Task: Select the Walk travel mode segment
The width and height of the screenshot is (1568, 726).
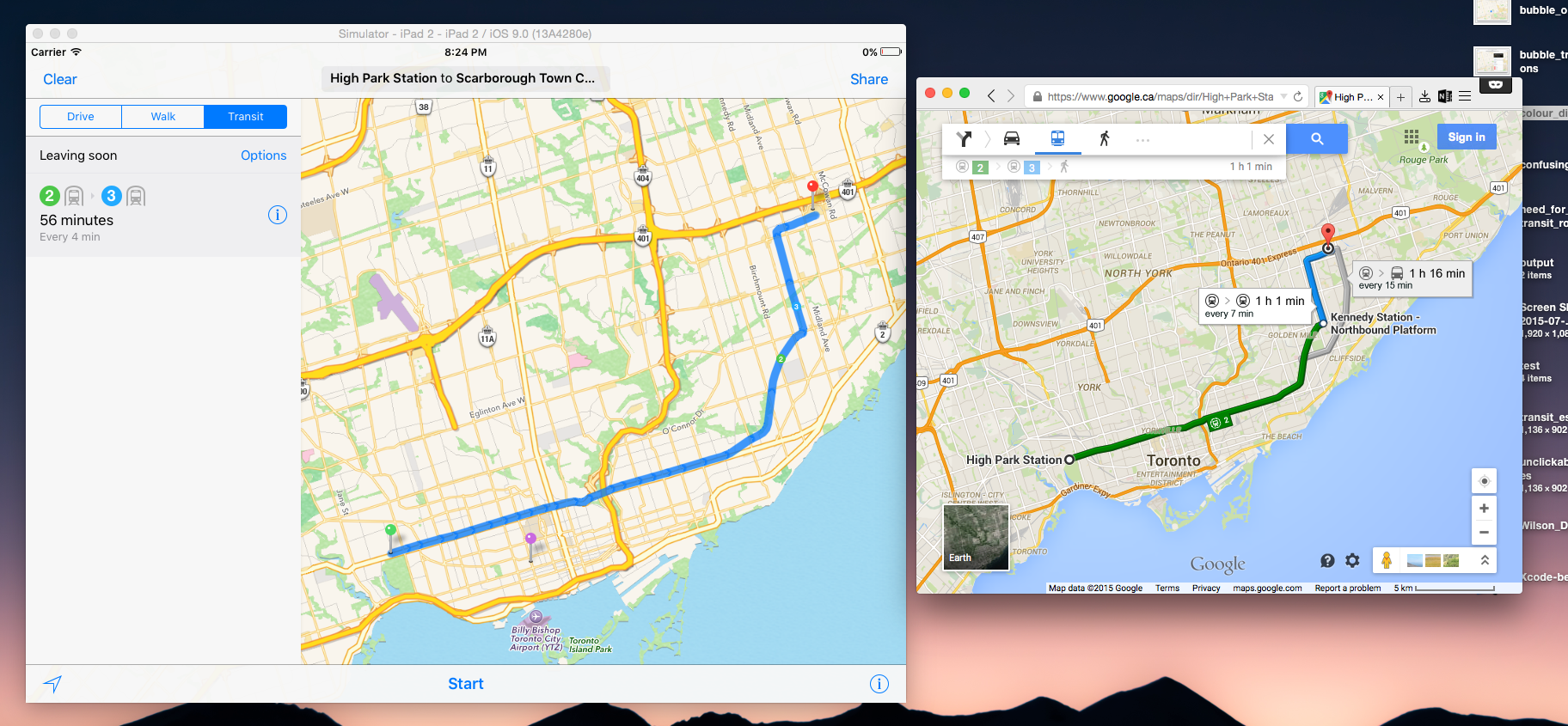Action: pyautogui.click(x=163, y=117)
